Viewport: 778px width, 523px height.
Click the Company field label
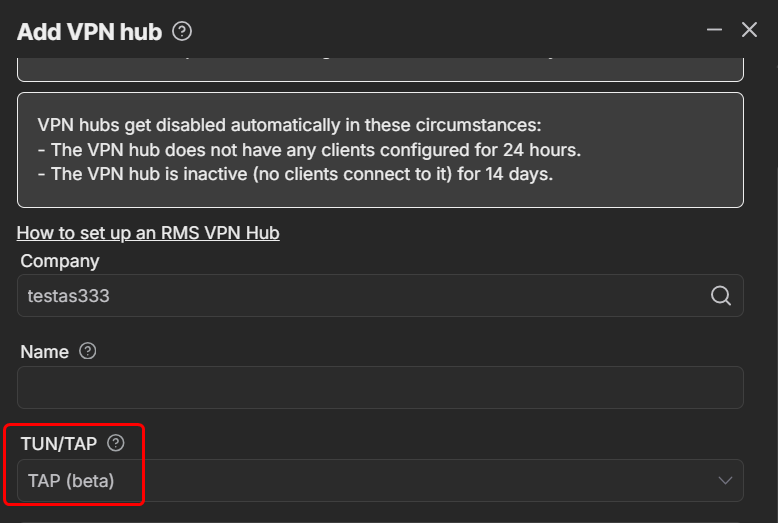coord(60,261)
